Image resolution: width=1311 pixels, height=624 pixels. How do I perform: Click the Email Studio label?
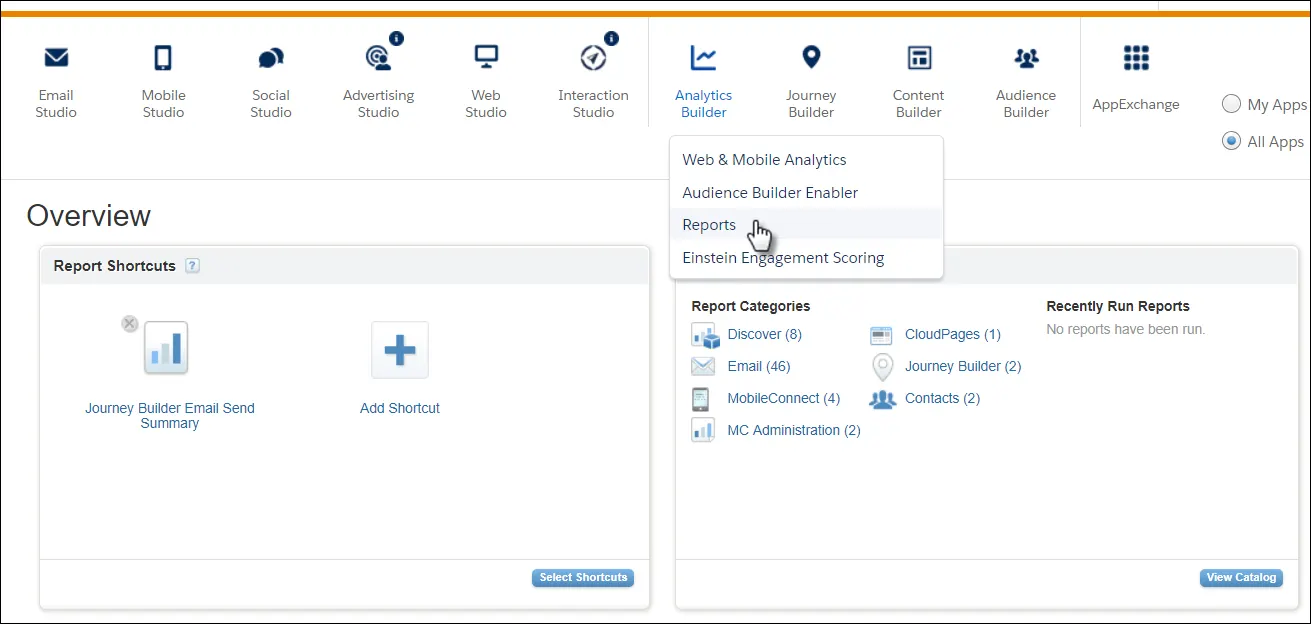(56, 104)
